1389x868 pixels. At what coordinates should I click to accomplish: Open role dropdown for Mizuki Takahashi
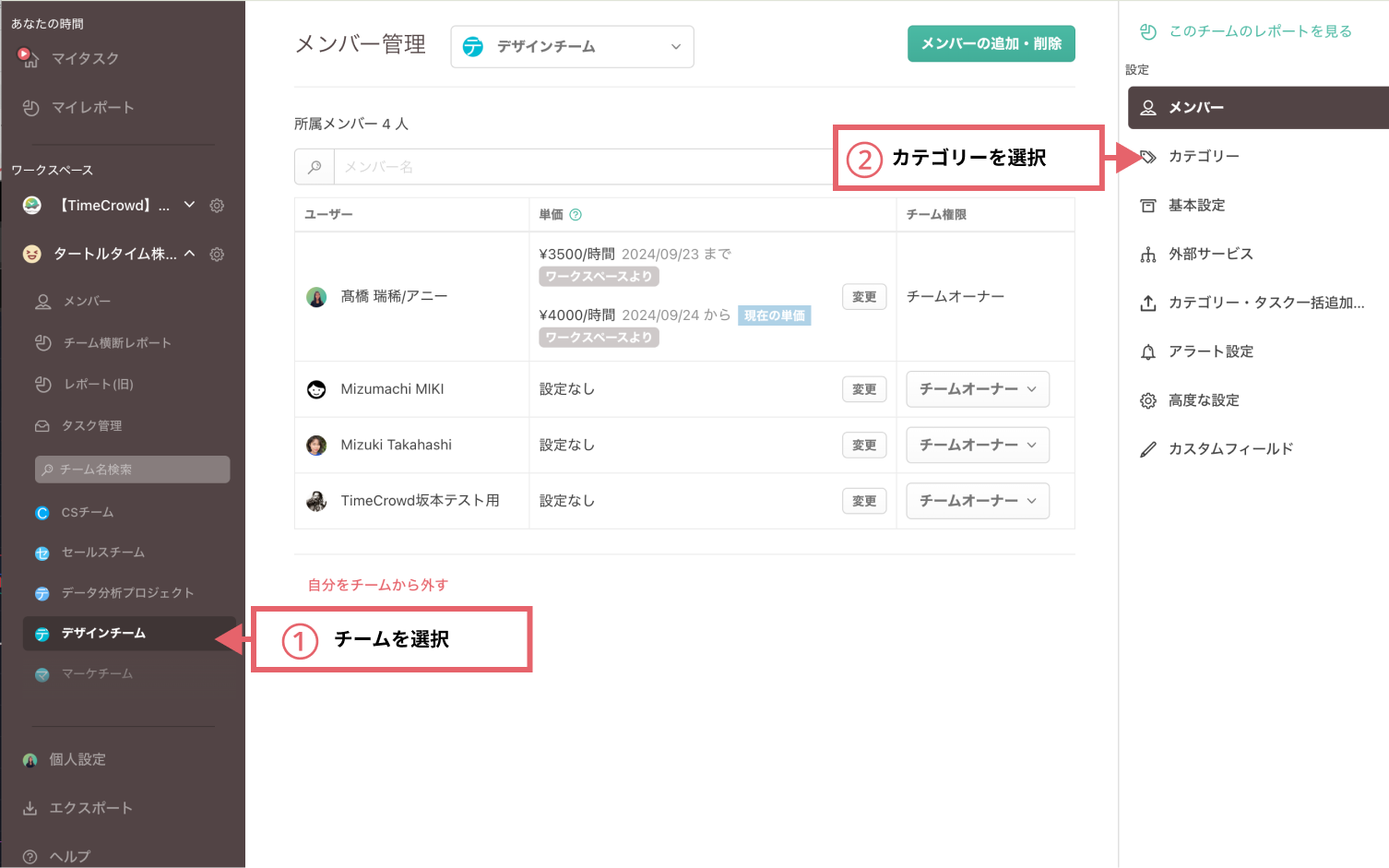click(x=977, y=446)
